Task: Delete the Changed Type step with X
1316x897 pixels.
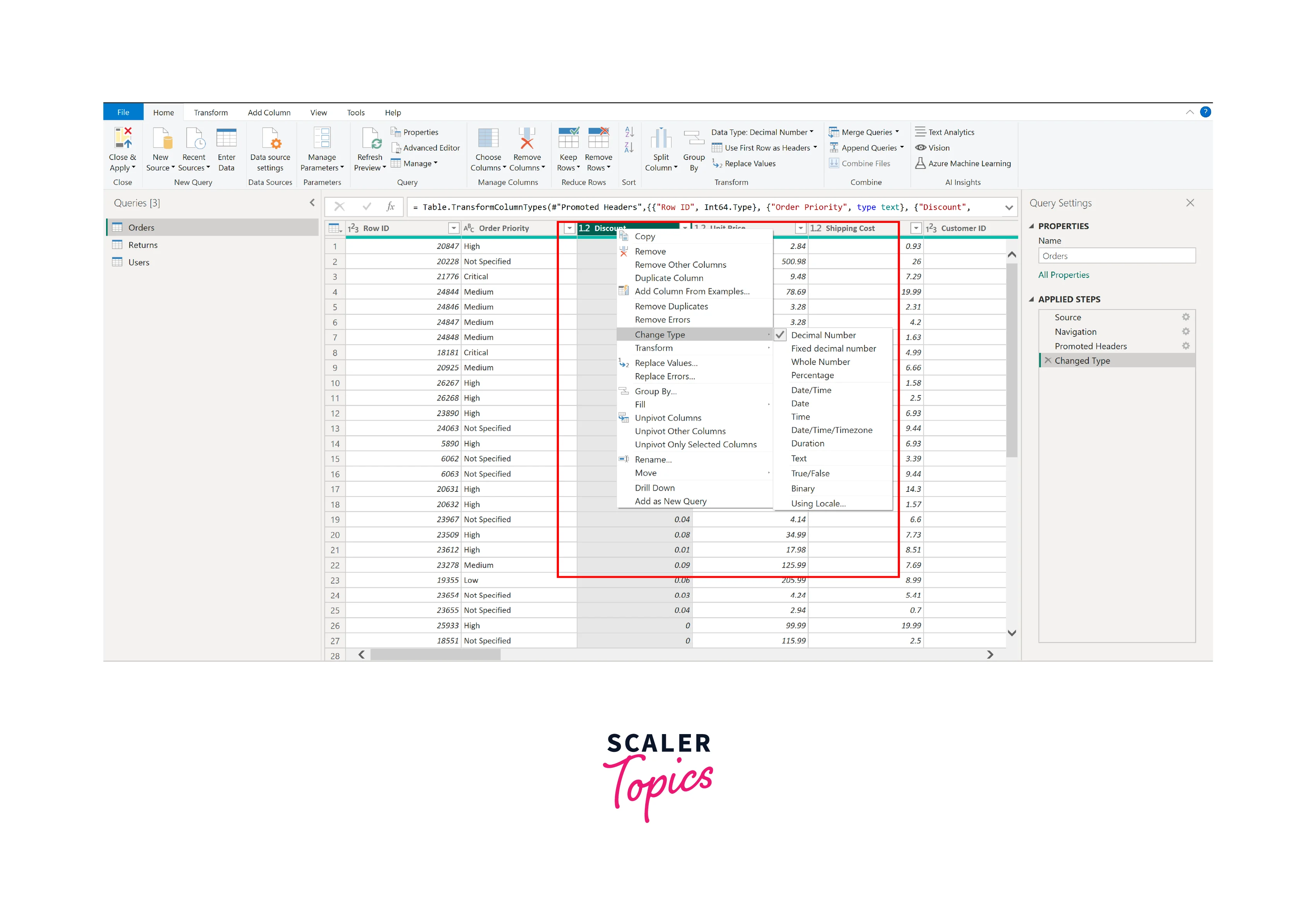Action: click(x=1048, y=361)
